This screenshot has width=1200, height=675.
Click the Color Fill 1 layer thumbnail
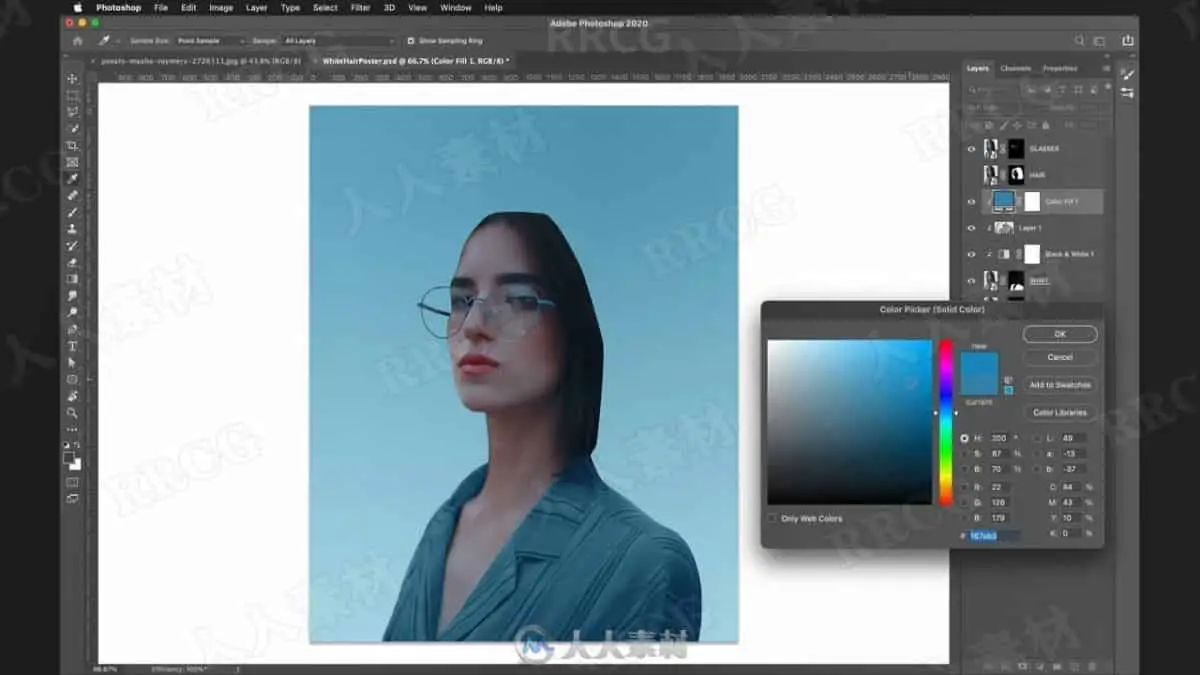coord(1003,201)
